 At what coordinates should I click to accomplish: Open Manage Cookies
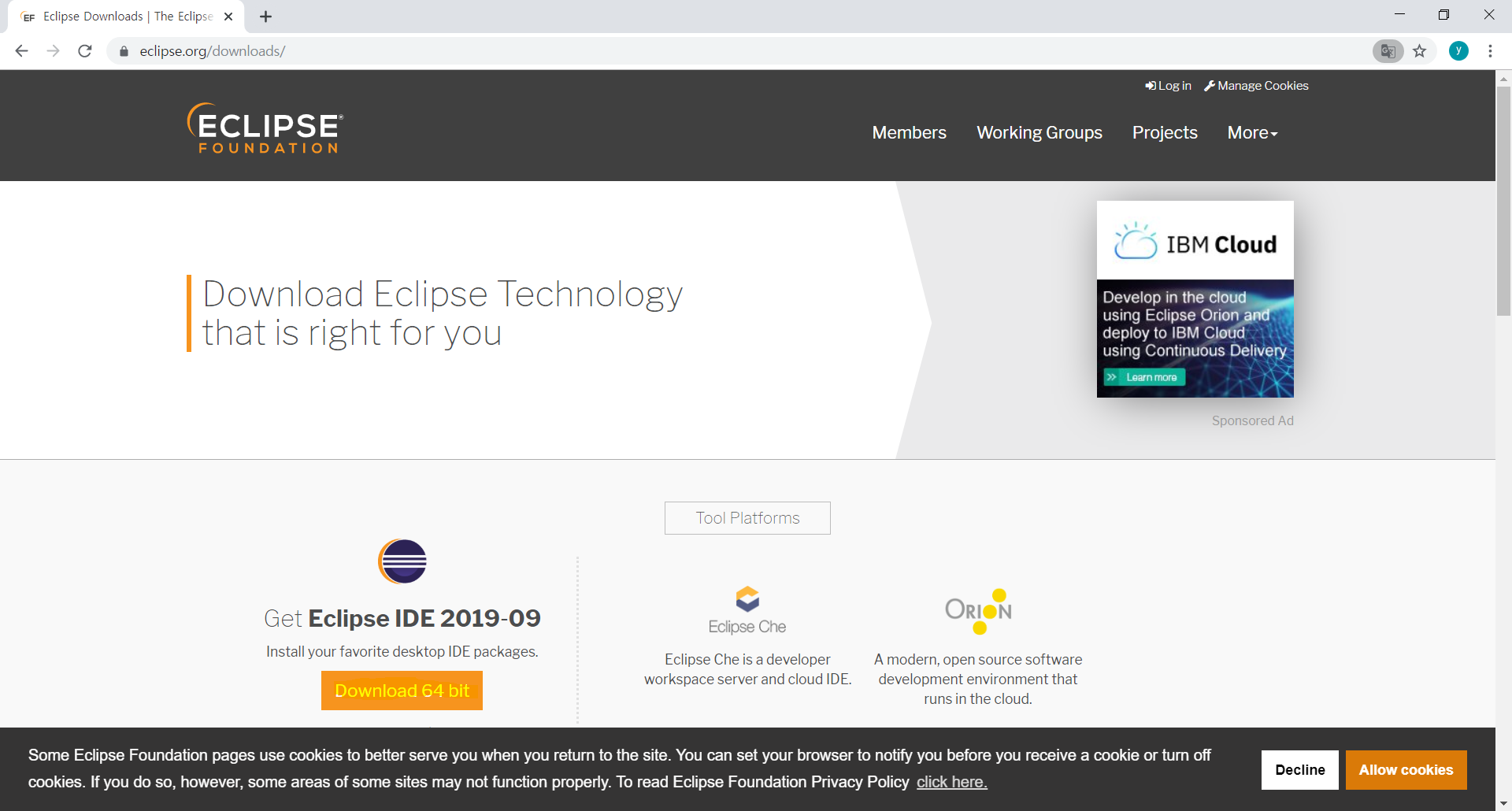tap(1256, 86)
